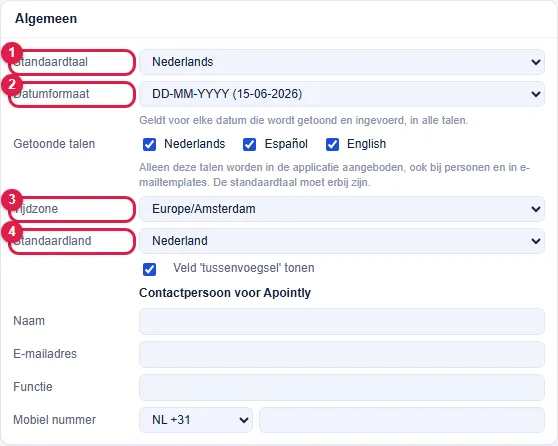Click the hint text 'Alleen deze talen worden'
The width and height of the screenshot is (558, 446).
[x=335, y=175]
